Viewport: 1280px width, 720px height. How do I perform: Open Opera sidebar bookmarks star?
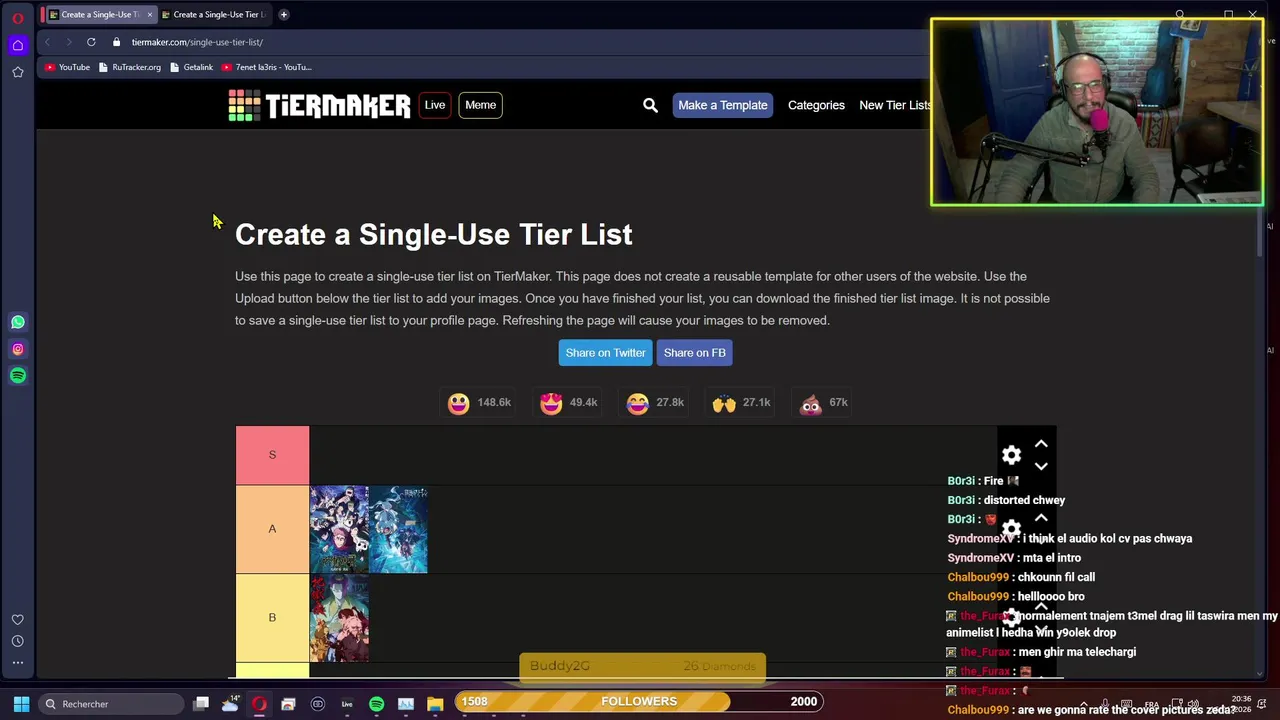(17, 72)
